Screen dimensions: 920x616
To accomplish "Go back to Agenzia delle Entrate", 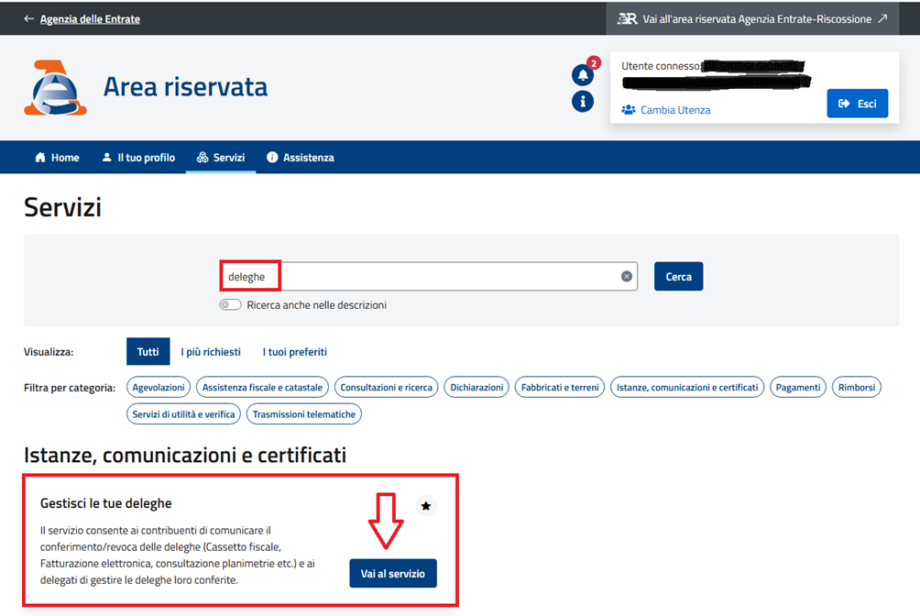I will point(89,19).
